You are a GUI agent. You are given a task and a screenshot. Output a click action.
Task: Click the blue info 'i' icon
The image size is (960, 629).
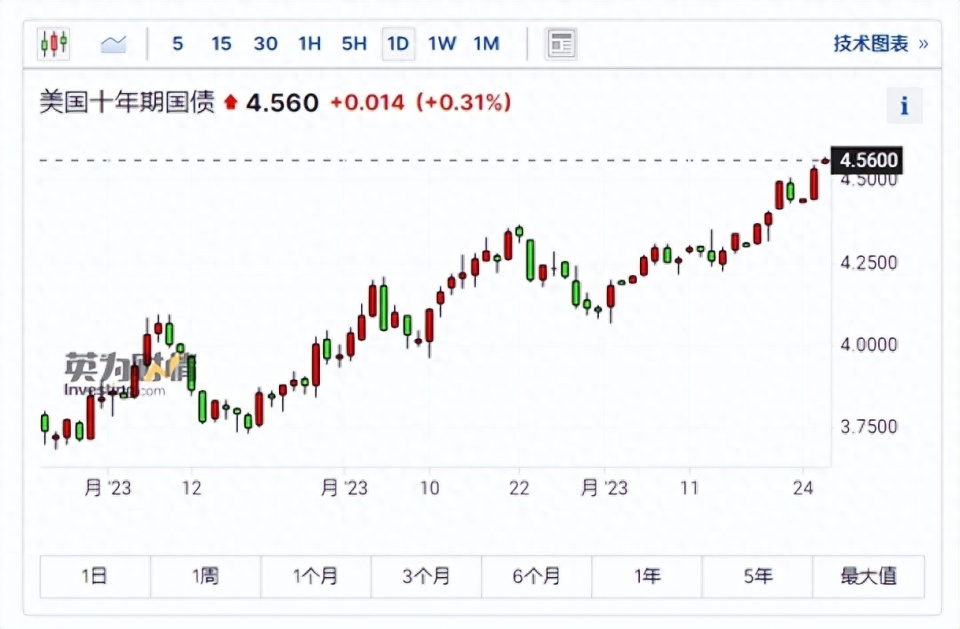pos(904,107)
